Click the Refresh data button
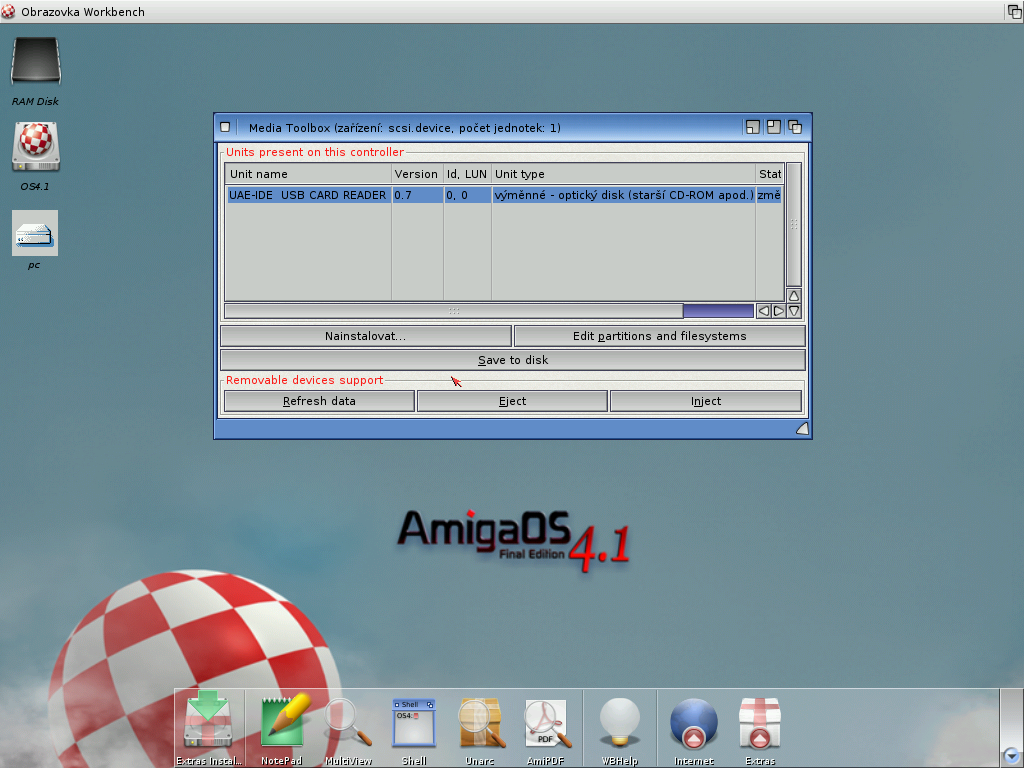 pos(319,401)
